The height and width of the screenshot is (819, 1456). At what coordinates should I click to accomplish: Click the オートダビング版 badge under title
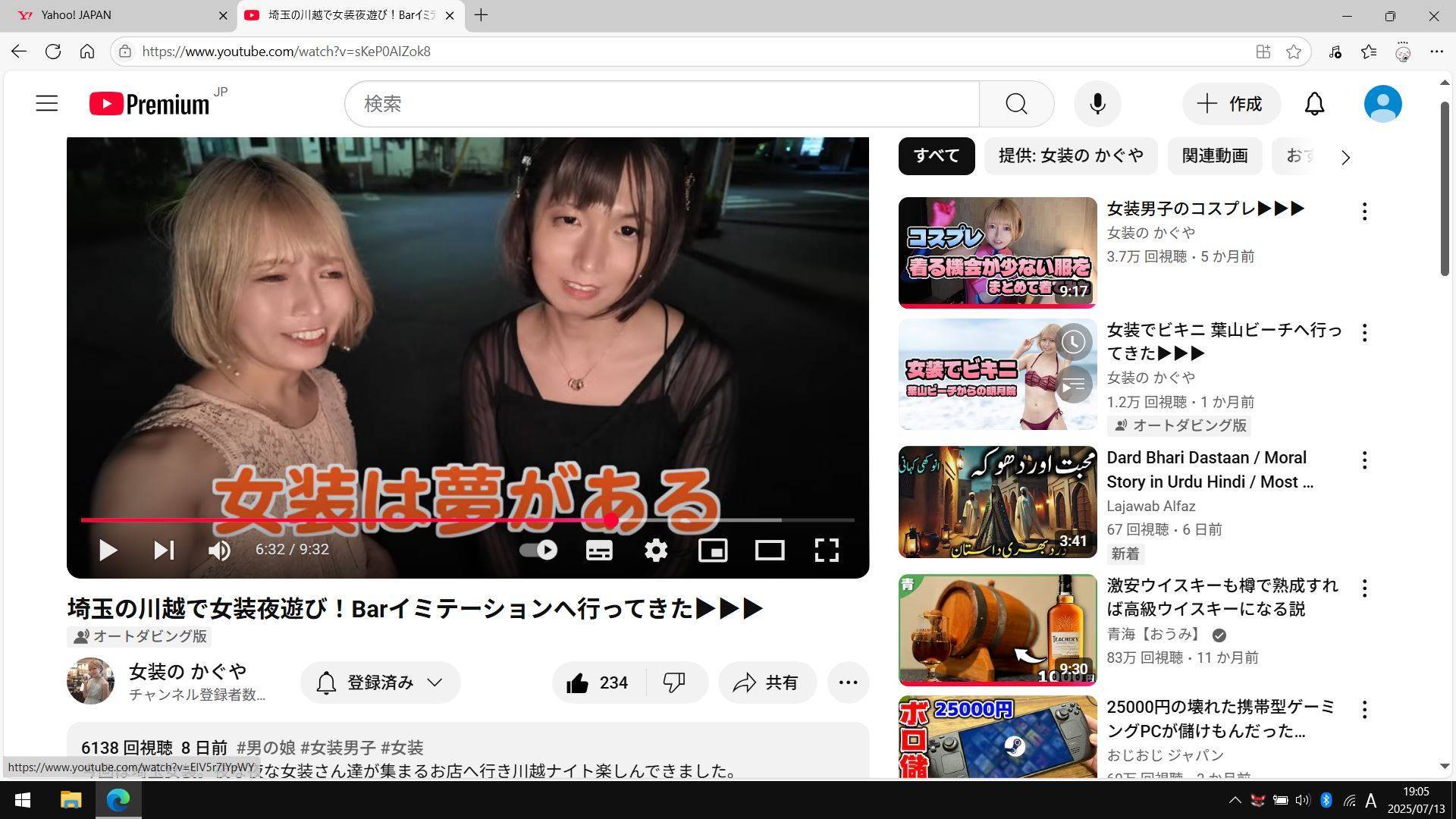(140, 636)
